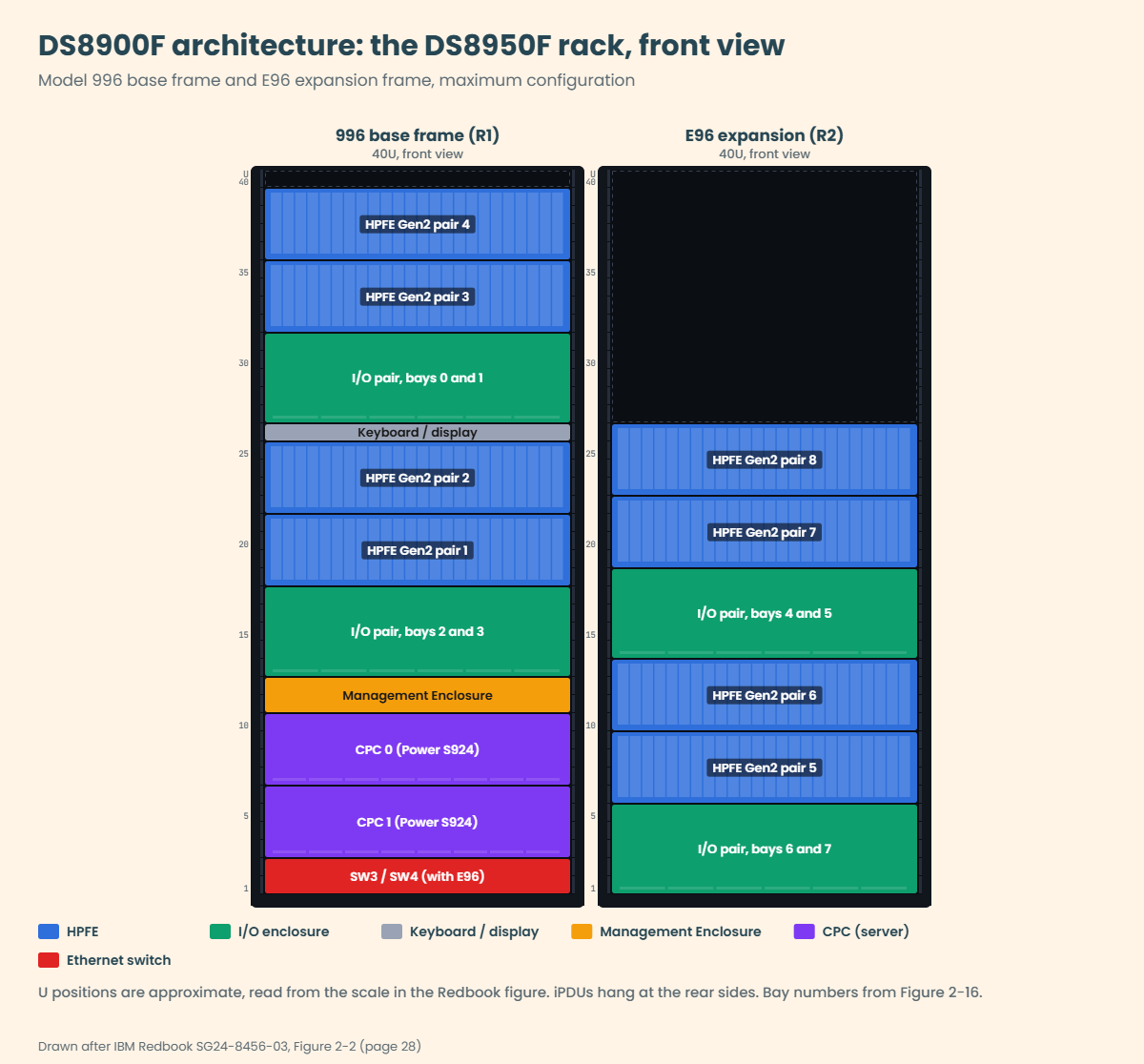Click the empty dashed area in E96 expansion
1144x1064 pixels.
tap(765, 297)
